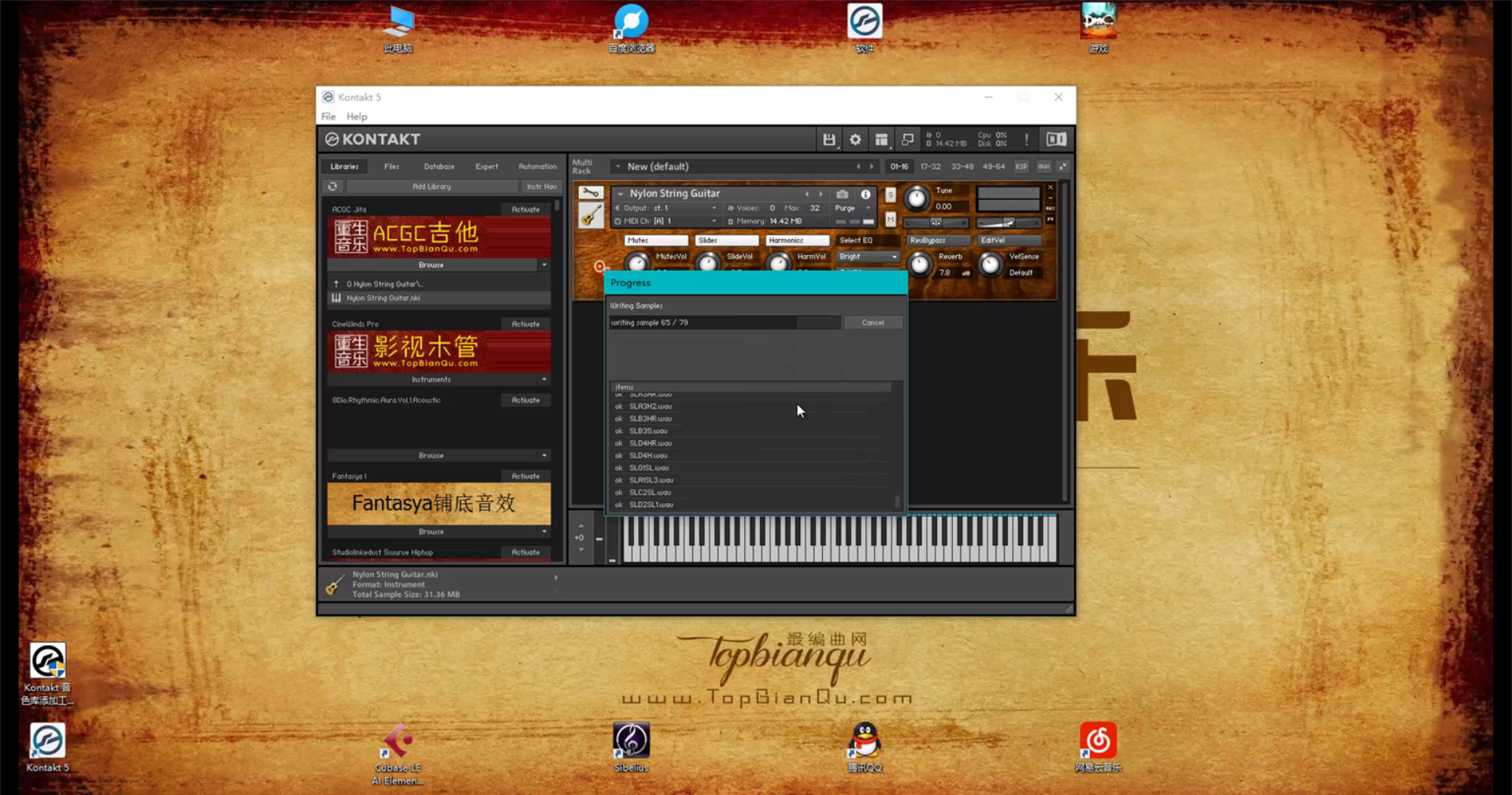1512x795 pixels.
Task: Click the Add Library button
Action: (x=432, y=187)
